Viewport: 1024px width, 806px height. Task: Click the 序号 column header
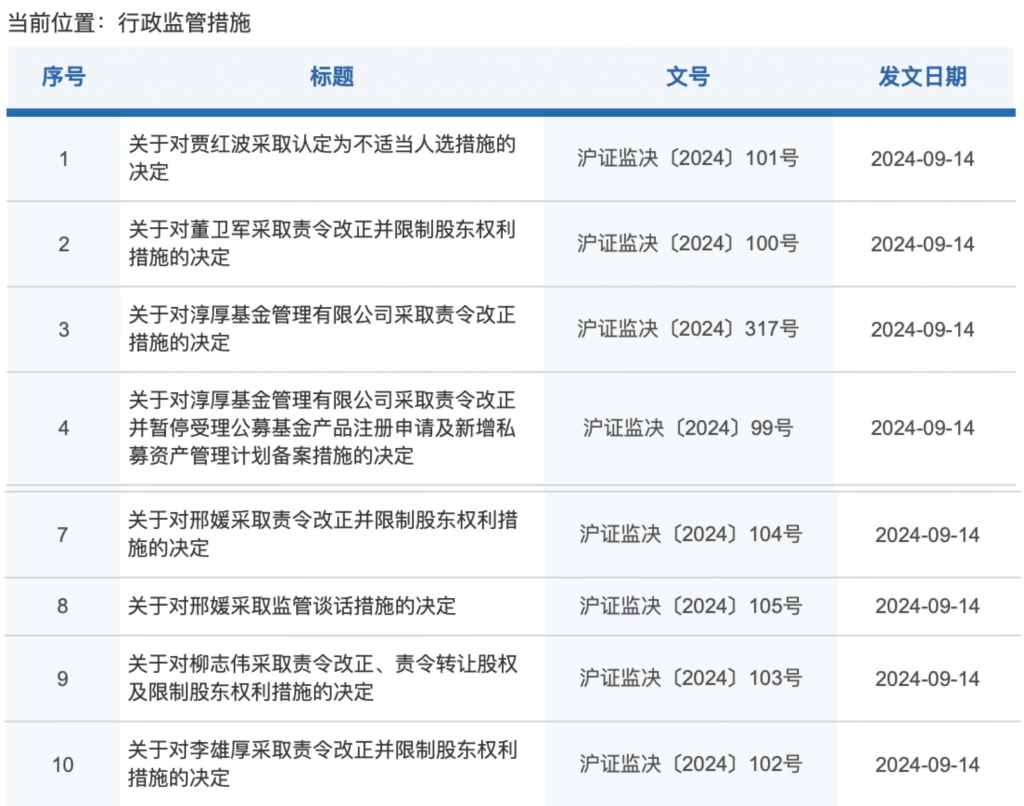click(x=63, y=77)
